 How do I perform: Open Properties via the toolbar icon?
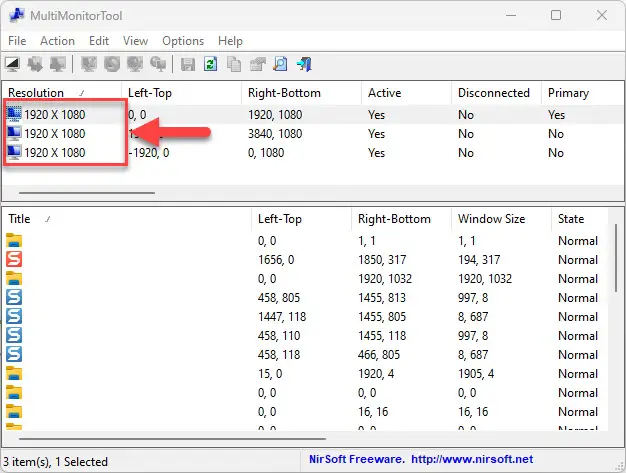coord(257,65)
